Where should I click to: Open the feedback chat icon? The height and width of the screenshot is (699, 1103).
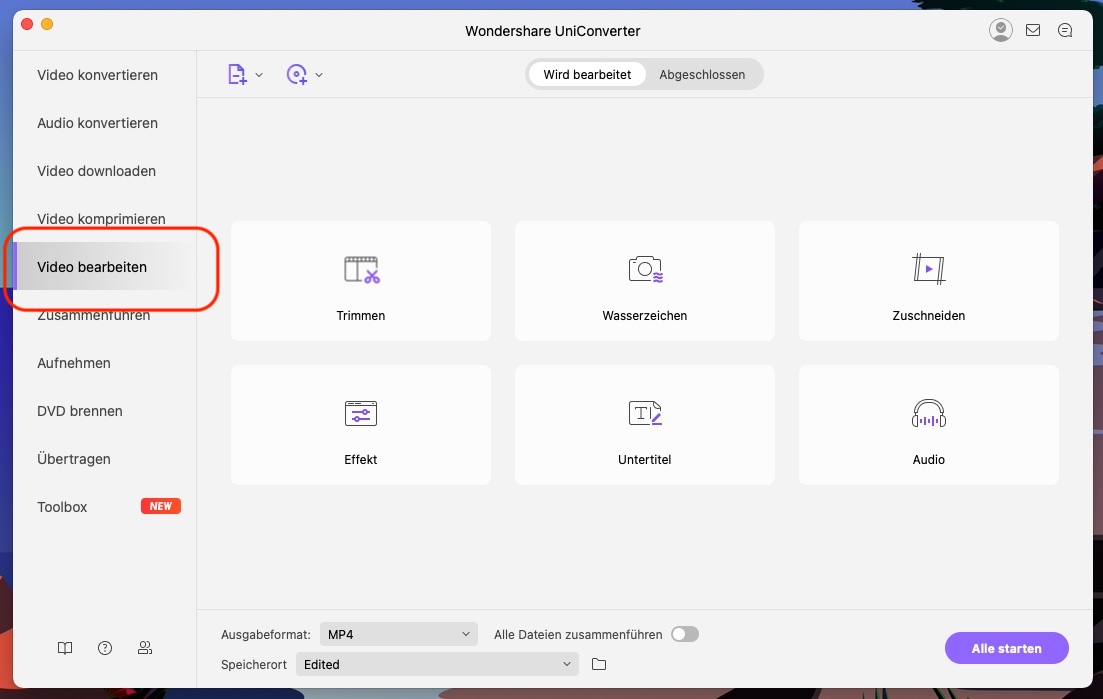click(x=1065, y=30)
